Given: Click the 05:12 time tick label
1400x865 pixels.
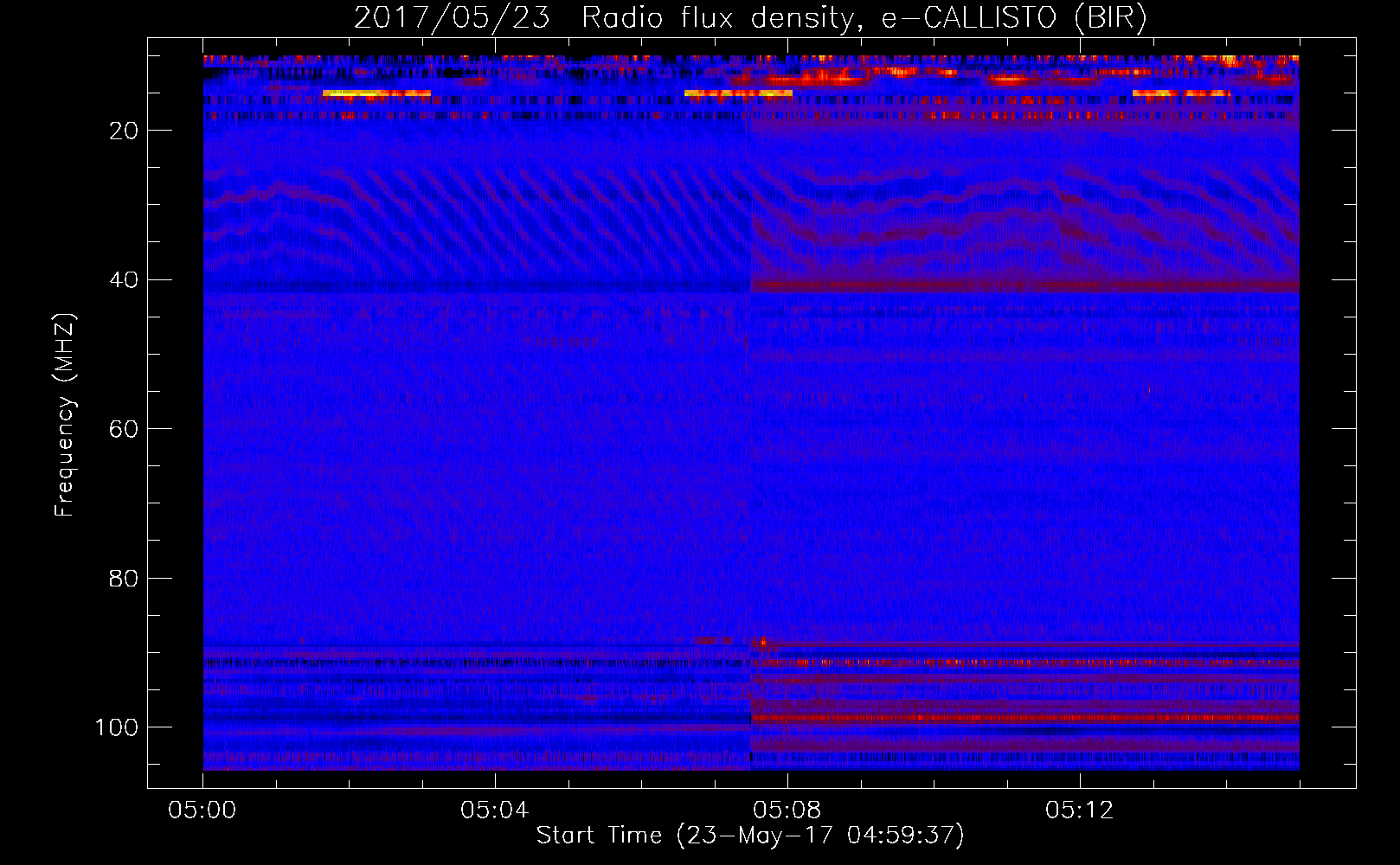Looking at the screenshot, I should pyautogui.click(x=1080, y=811).
